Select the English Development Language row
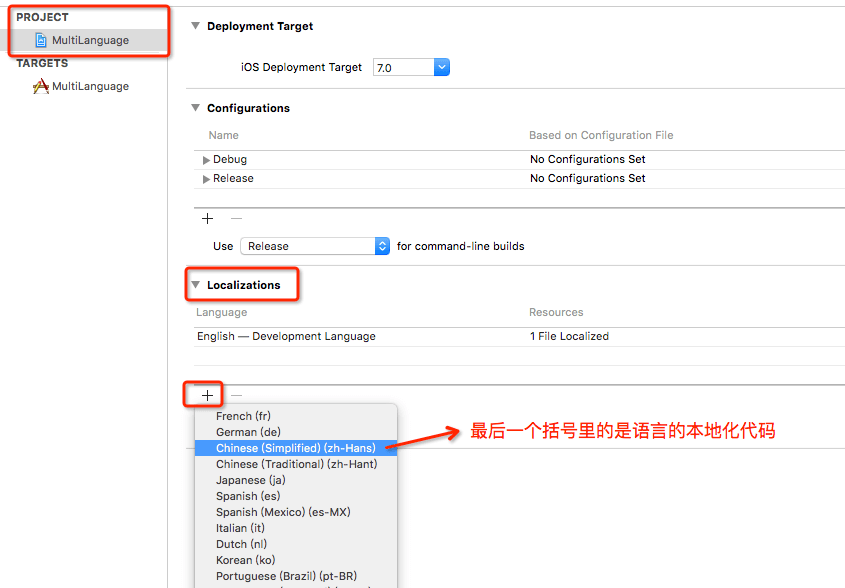This screenshot has width=845, height=588. (286, 337)
